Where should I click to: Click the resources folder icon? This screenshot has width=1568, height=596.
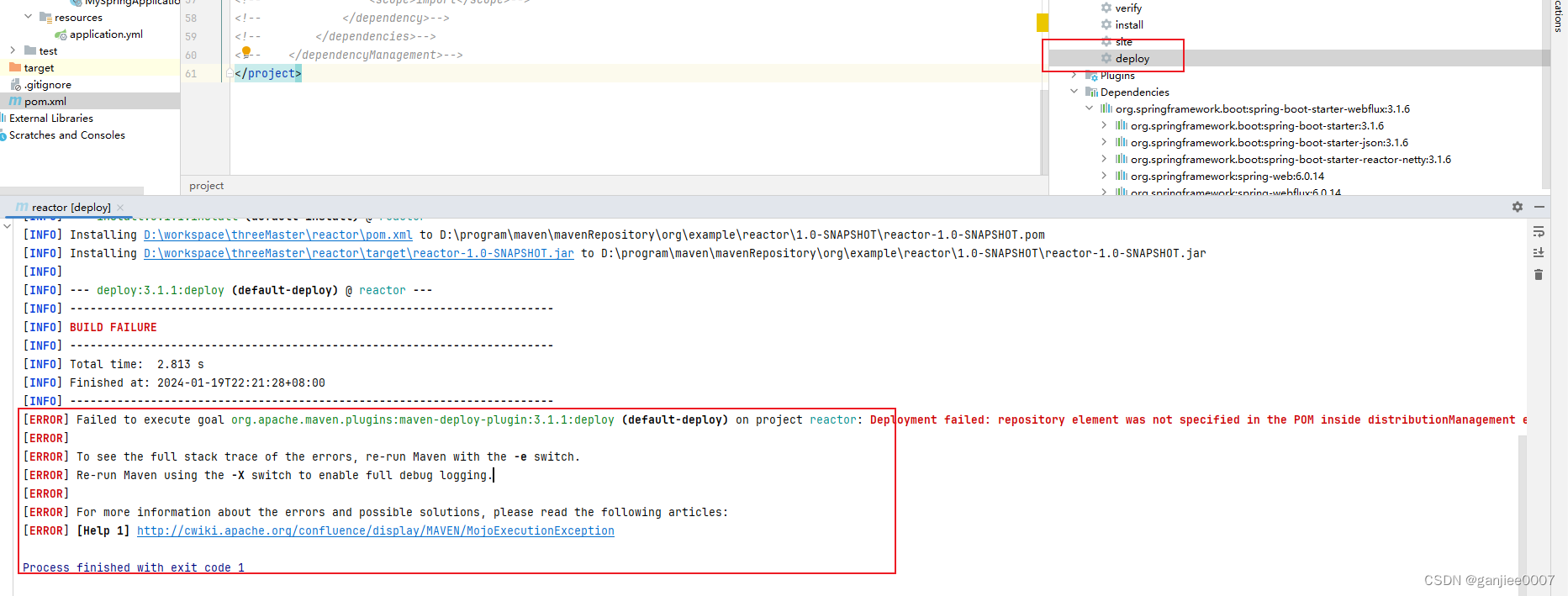(45, 17)
